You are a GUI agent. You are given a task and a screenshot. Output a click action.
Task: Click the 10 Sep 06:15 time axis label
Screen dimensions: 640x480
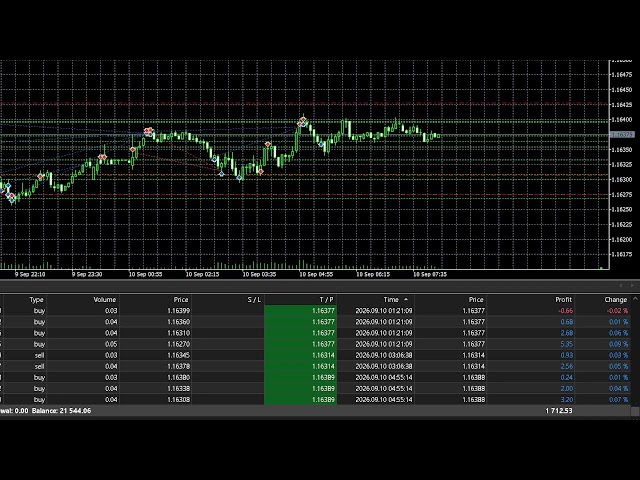click(373, 274)
